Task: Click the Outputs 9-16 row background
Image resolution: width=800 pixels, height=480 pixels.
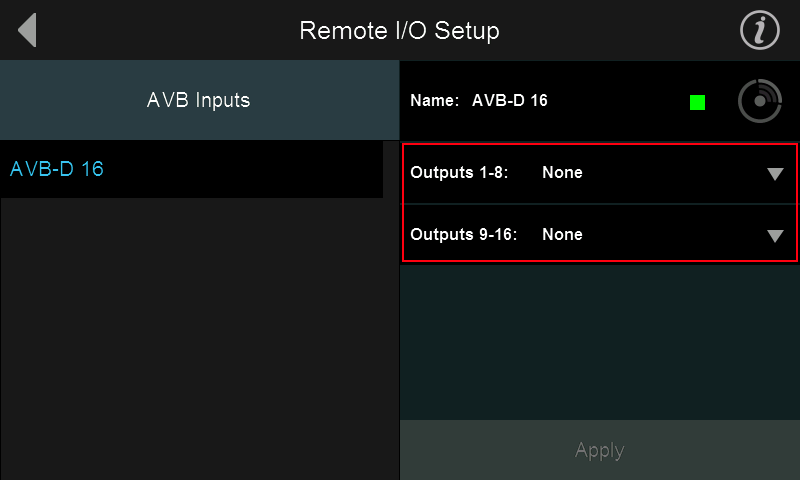Action: tap(600, 234)
